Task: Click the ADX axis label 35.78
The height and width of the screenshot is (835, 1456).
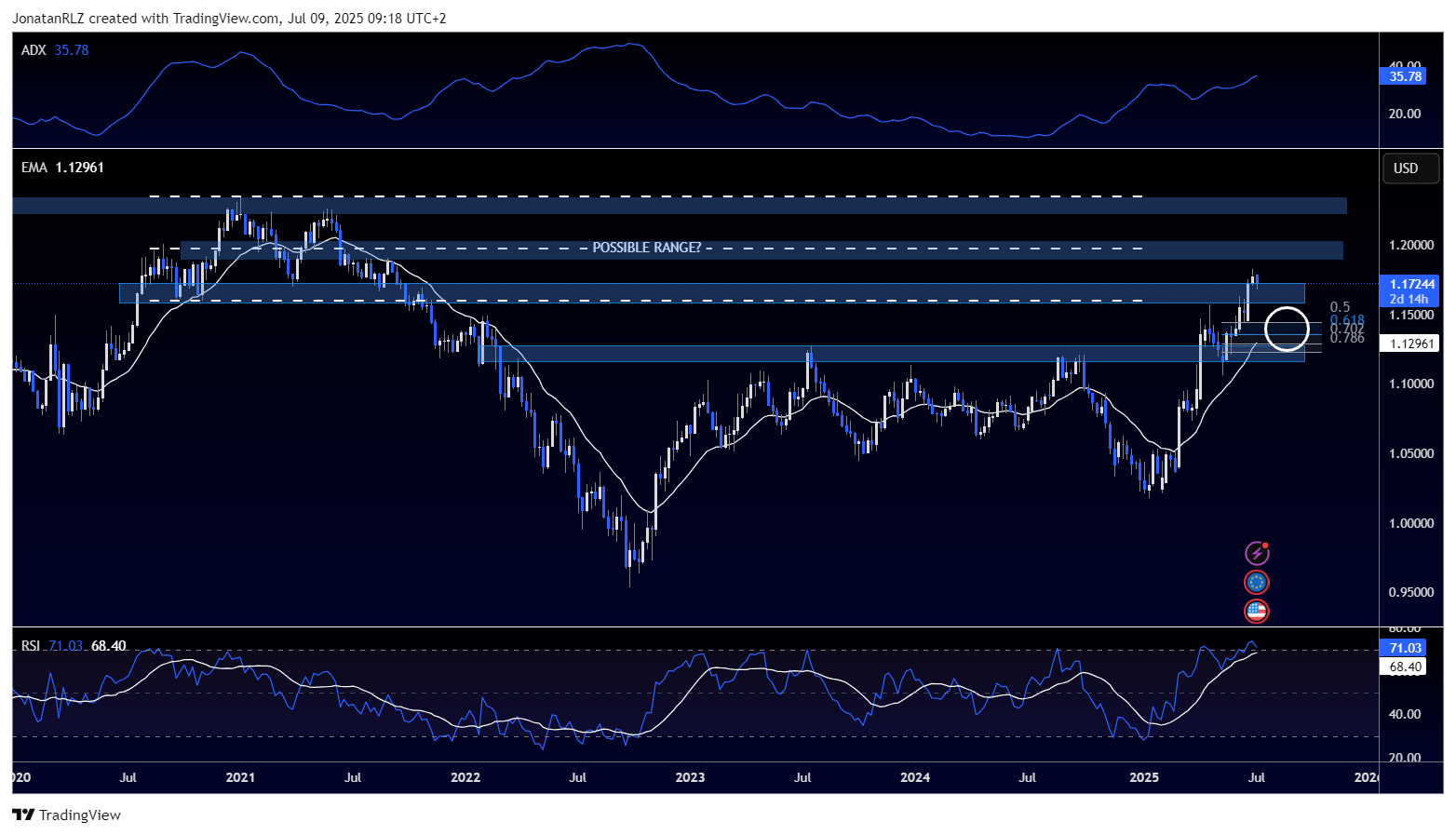Action: (x=1405, y=76)
